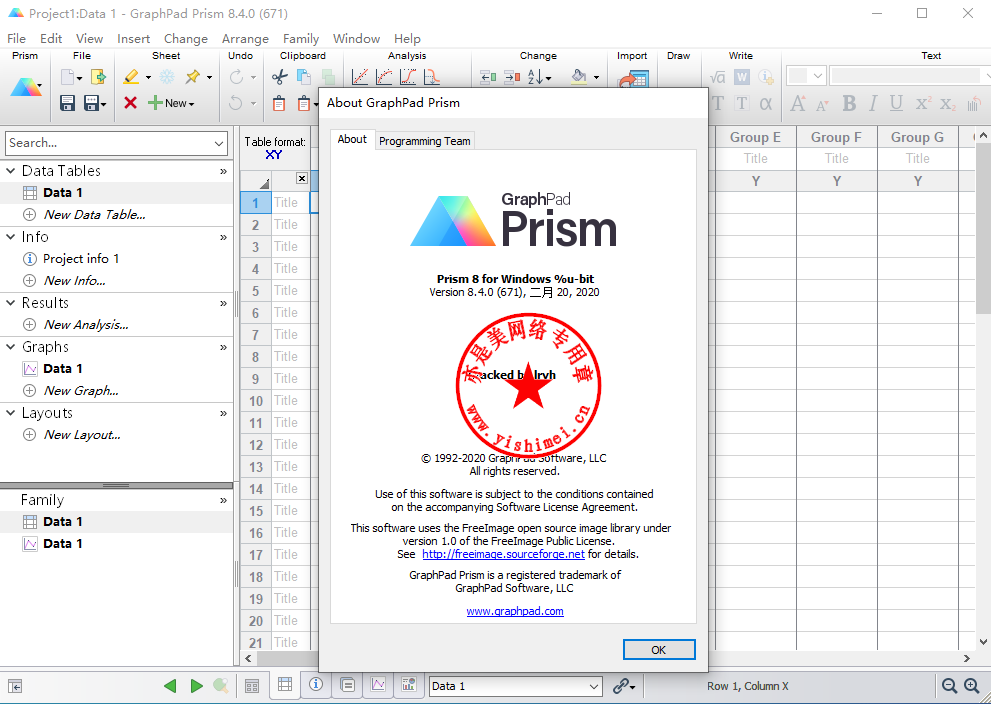This screenshot has height=704, width=991.
Task: Select Project info 1 in navigator
Action: pyautogui.click(x=81, y=258)
